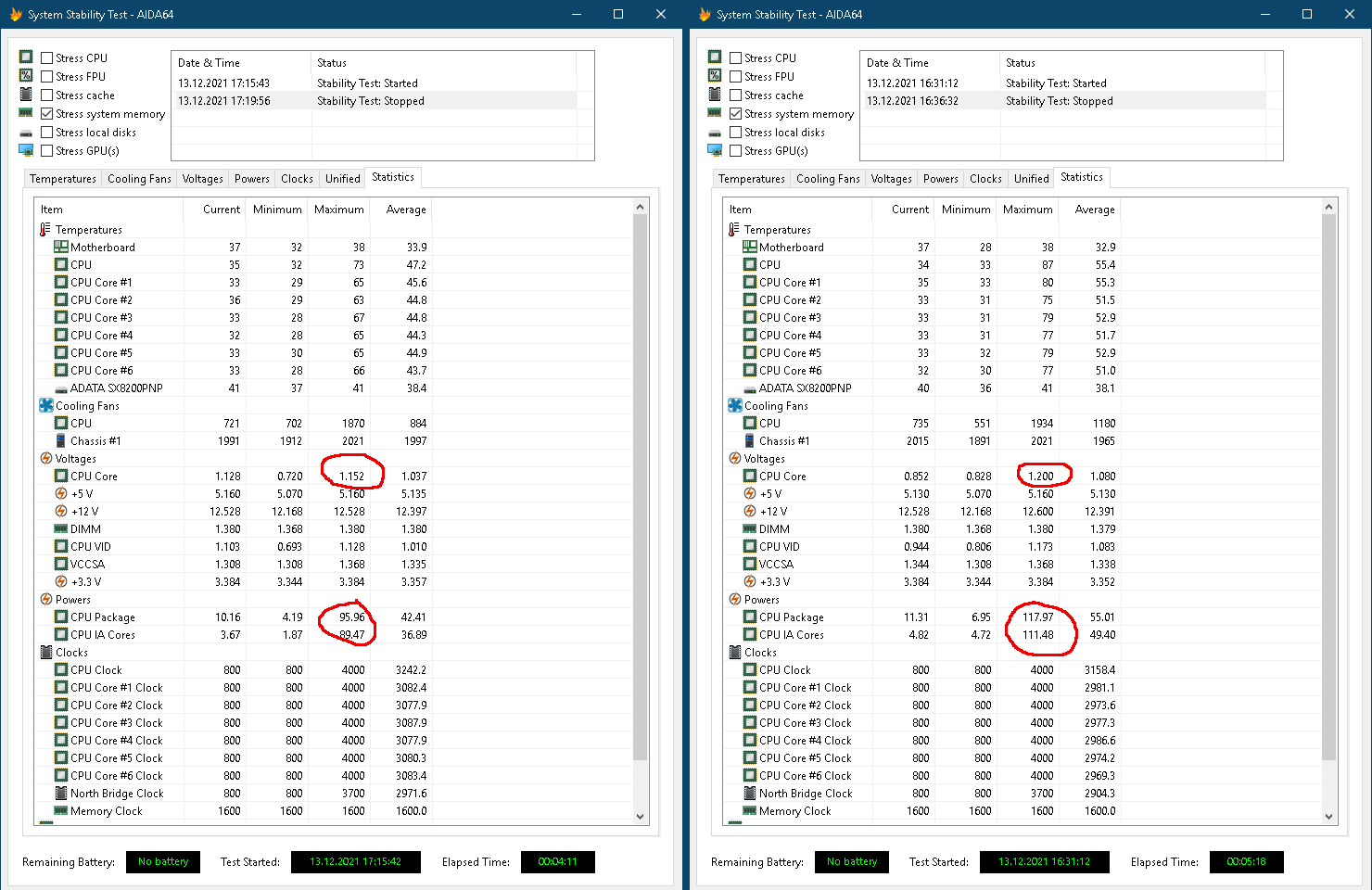
Task: Tick the Stress local disks checkbox in the left window
Action: point(47,132)
